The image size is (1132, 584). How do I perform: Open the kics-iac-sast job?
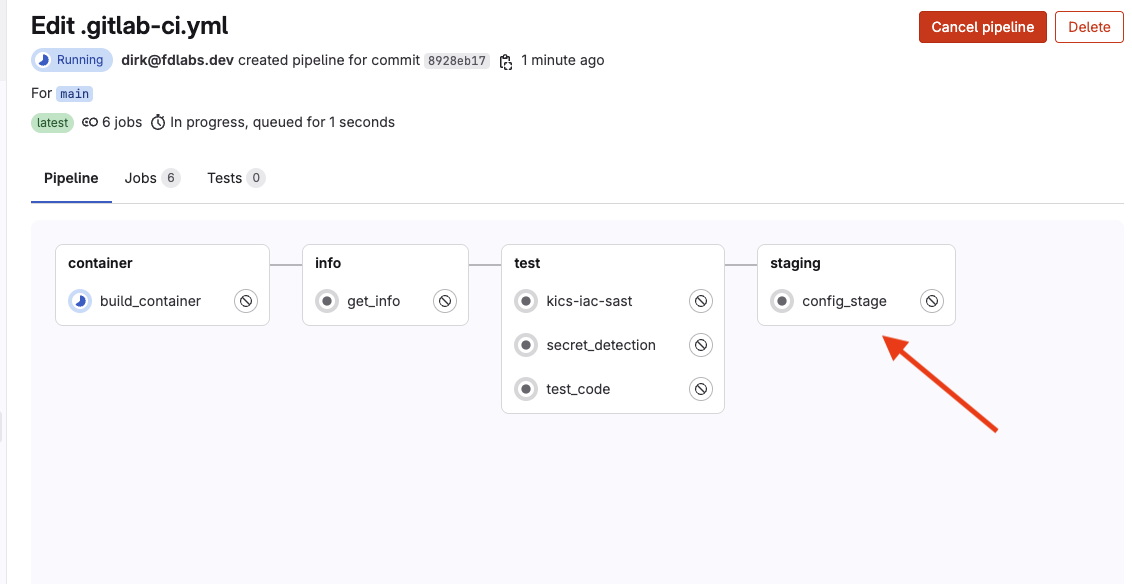tap(589, 301)
